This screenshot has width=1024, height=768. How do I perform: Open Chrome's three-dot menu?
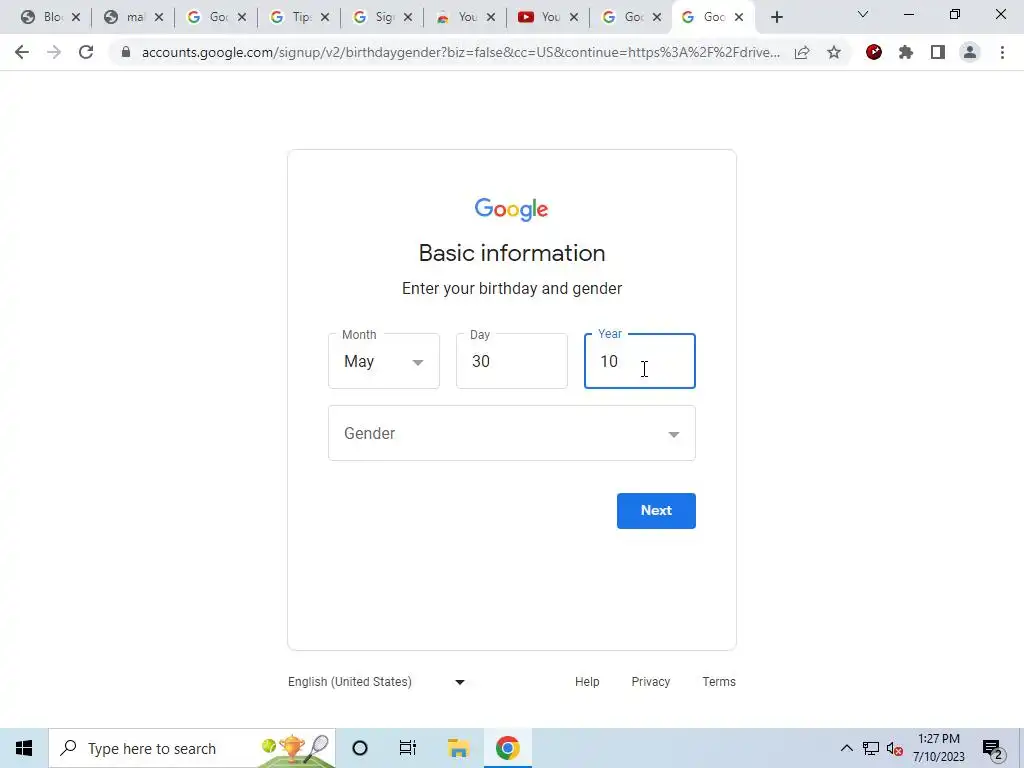click(x=1002, y=52)
